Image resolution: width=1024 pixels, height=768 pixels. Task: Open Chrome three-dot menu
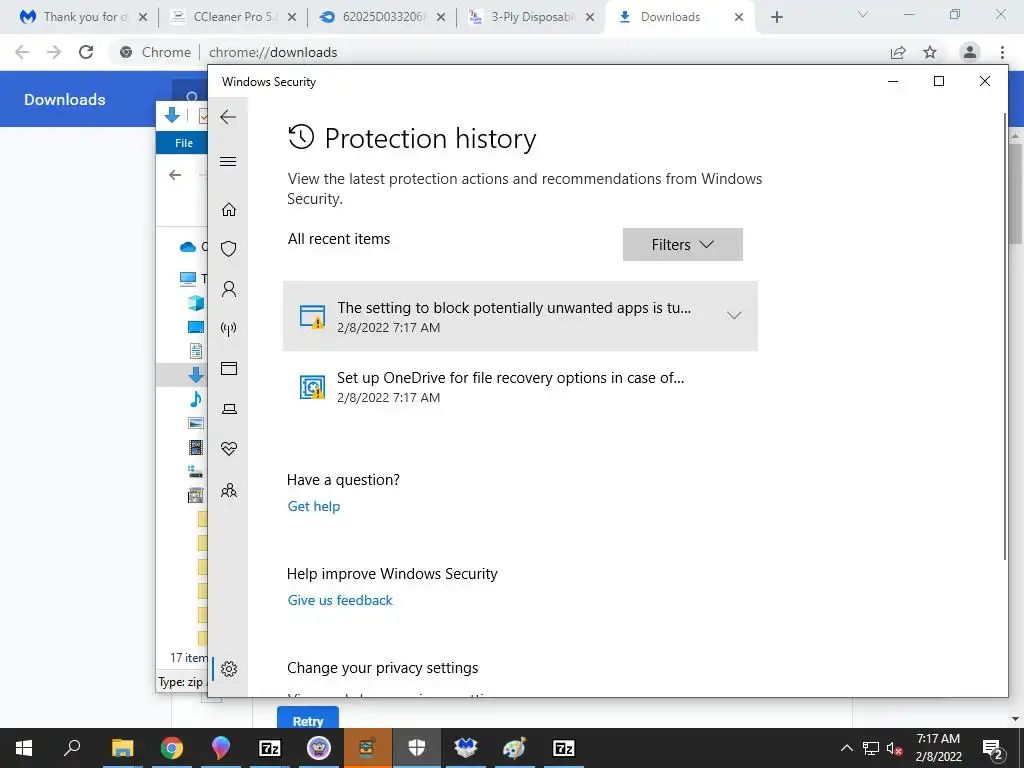[x=1002, y=52]
